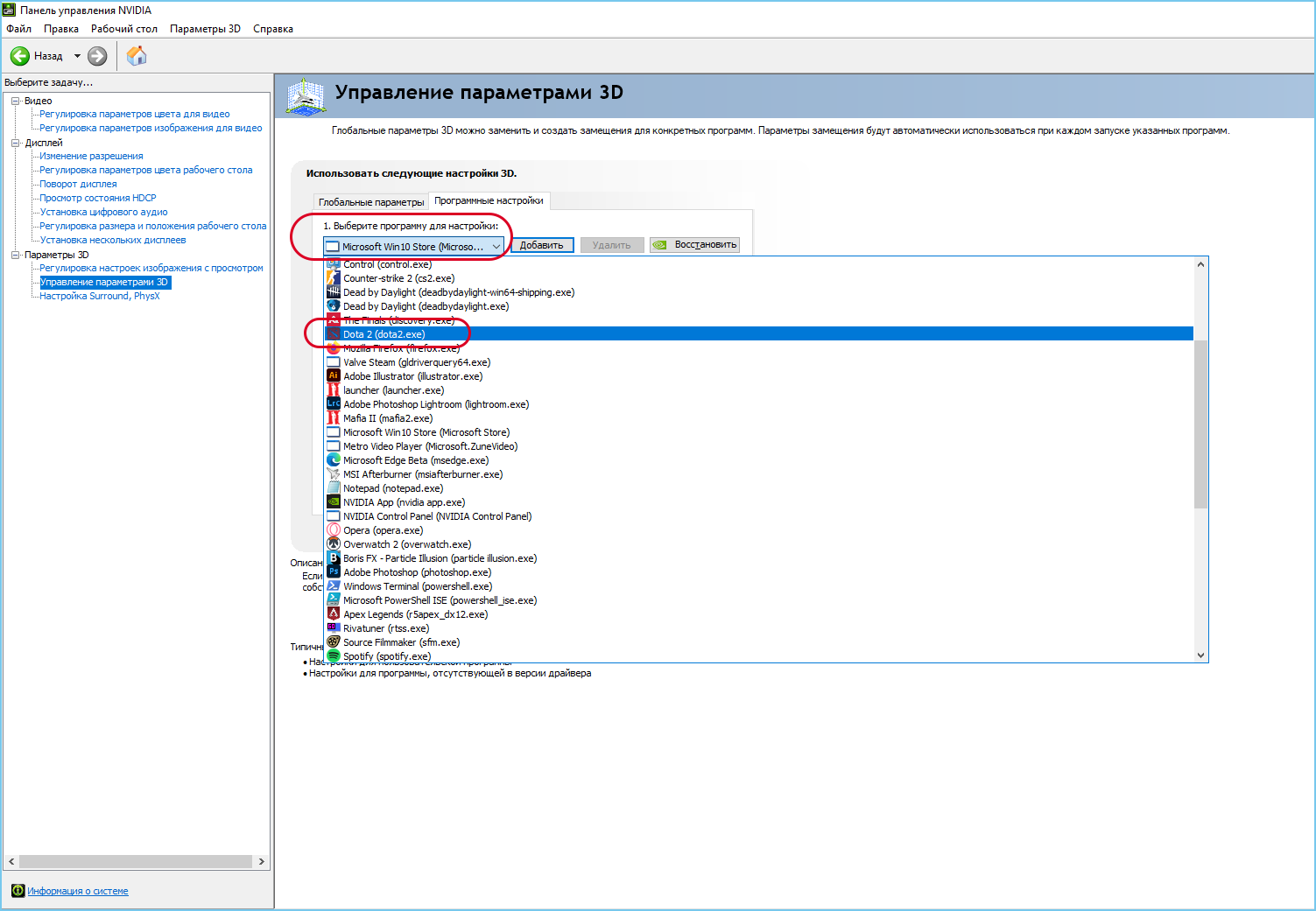Click the icon for deadbydaylight-win64-shipping.exe

tap(333, 292)
